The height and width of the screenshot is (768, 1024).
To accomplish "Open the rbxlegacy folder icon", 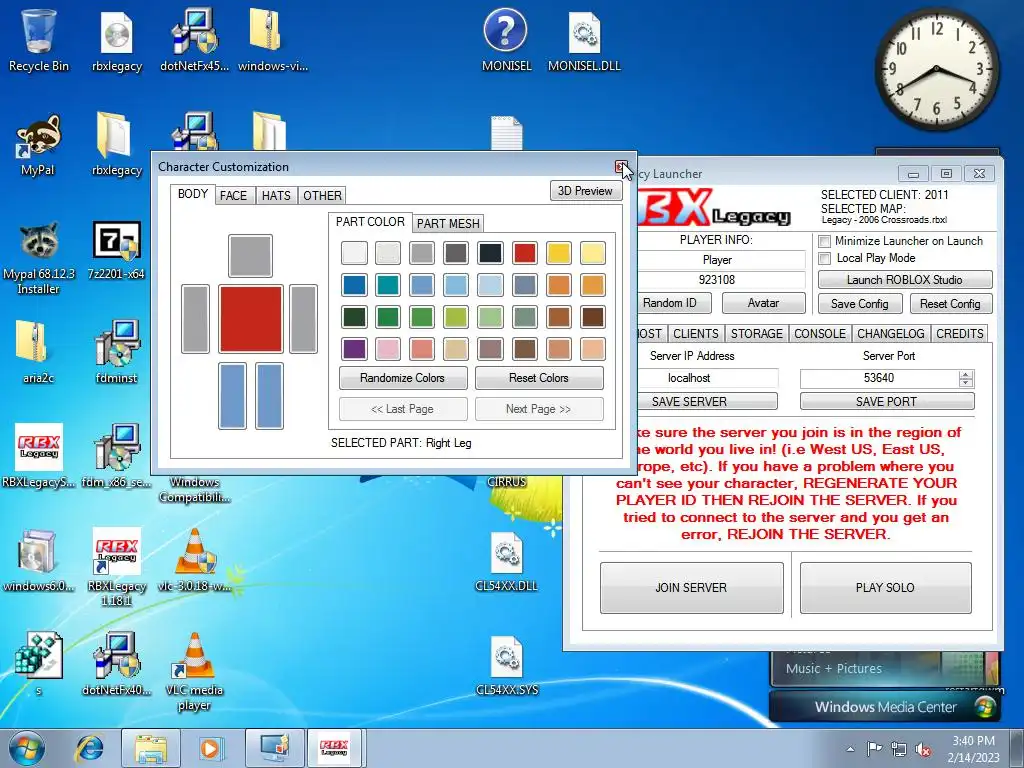I will [x=116, y=144].
